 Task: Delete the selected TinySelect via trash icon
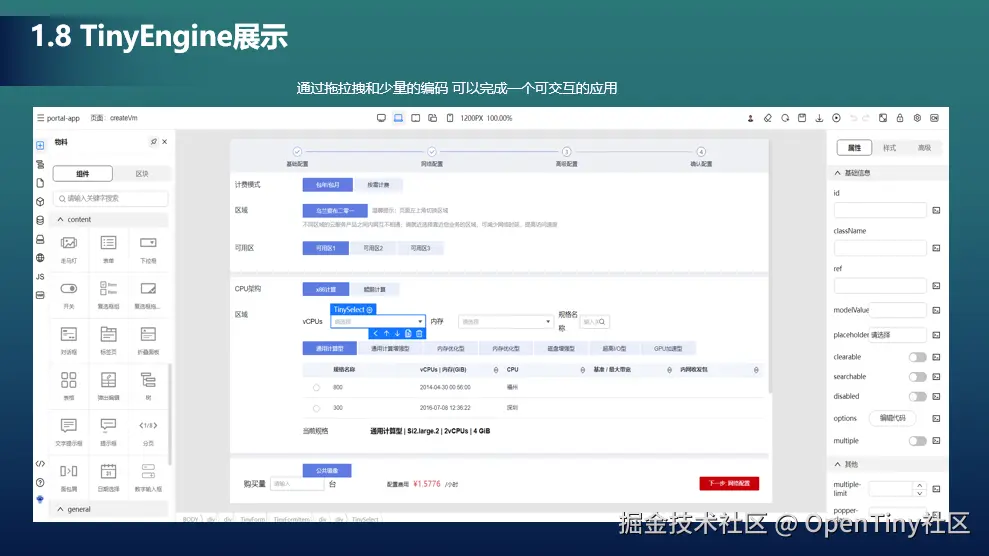pos(419,333)
